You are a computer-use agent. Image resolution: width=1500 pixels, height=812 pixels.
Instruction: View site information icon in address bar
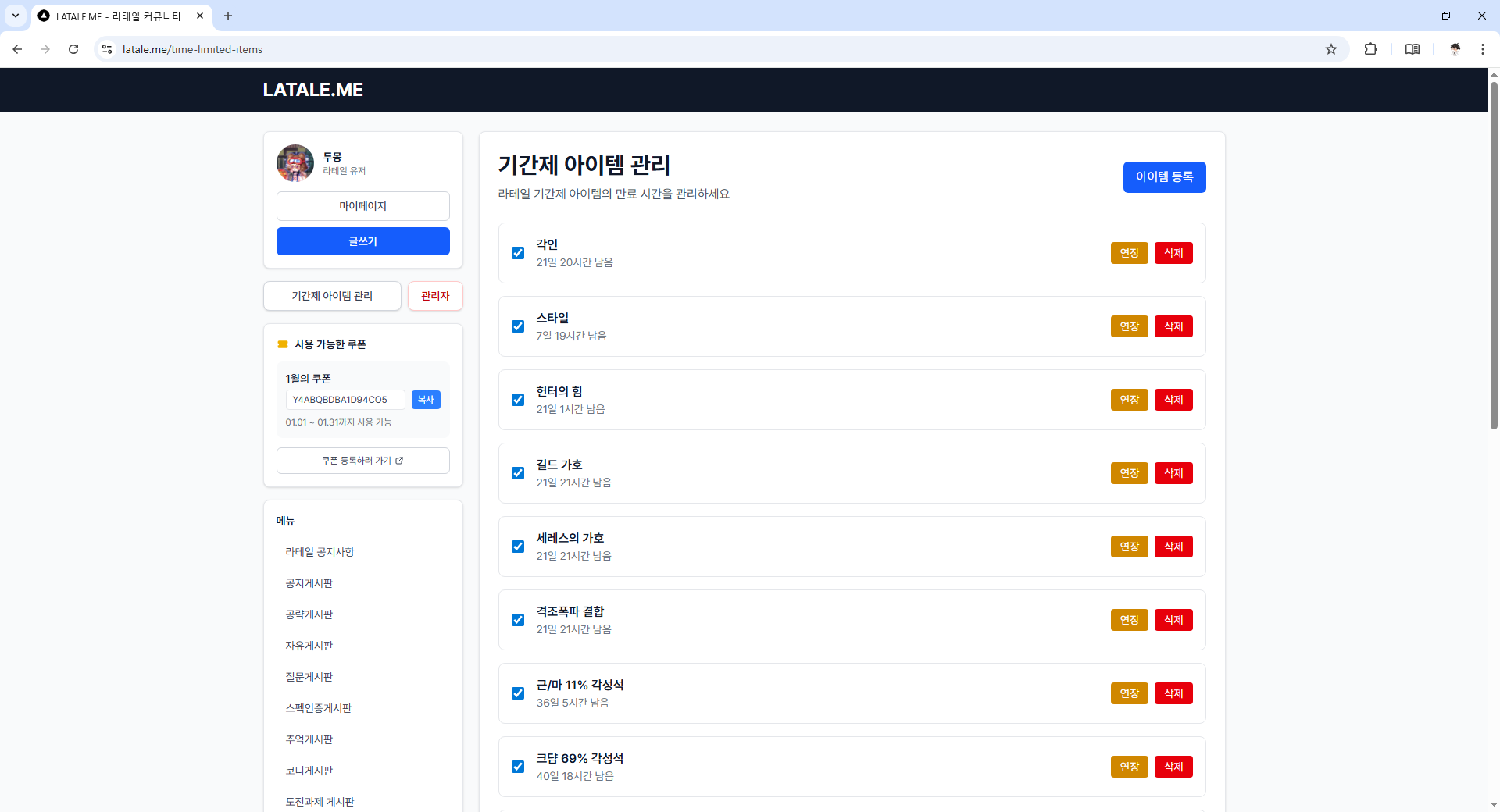coord(107,49)
